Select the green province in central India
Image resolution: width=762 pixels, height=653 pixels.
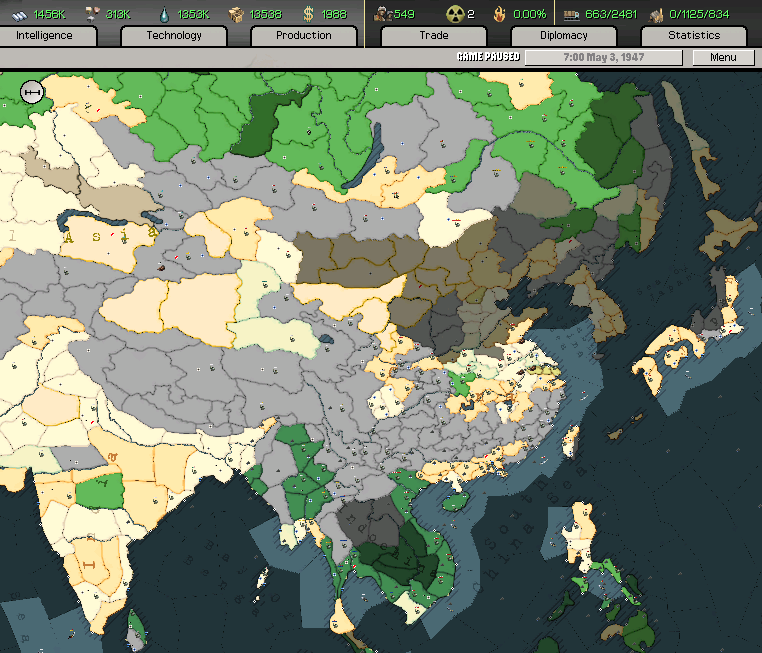(98, 491)
